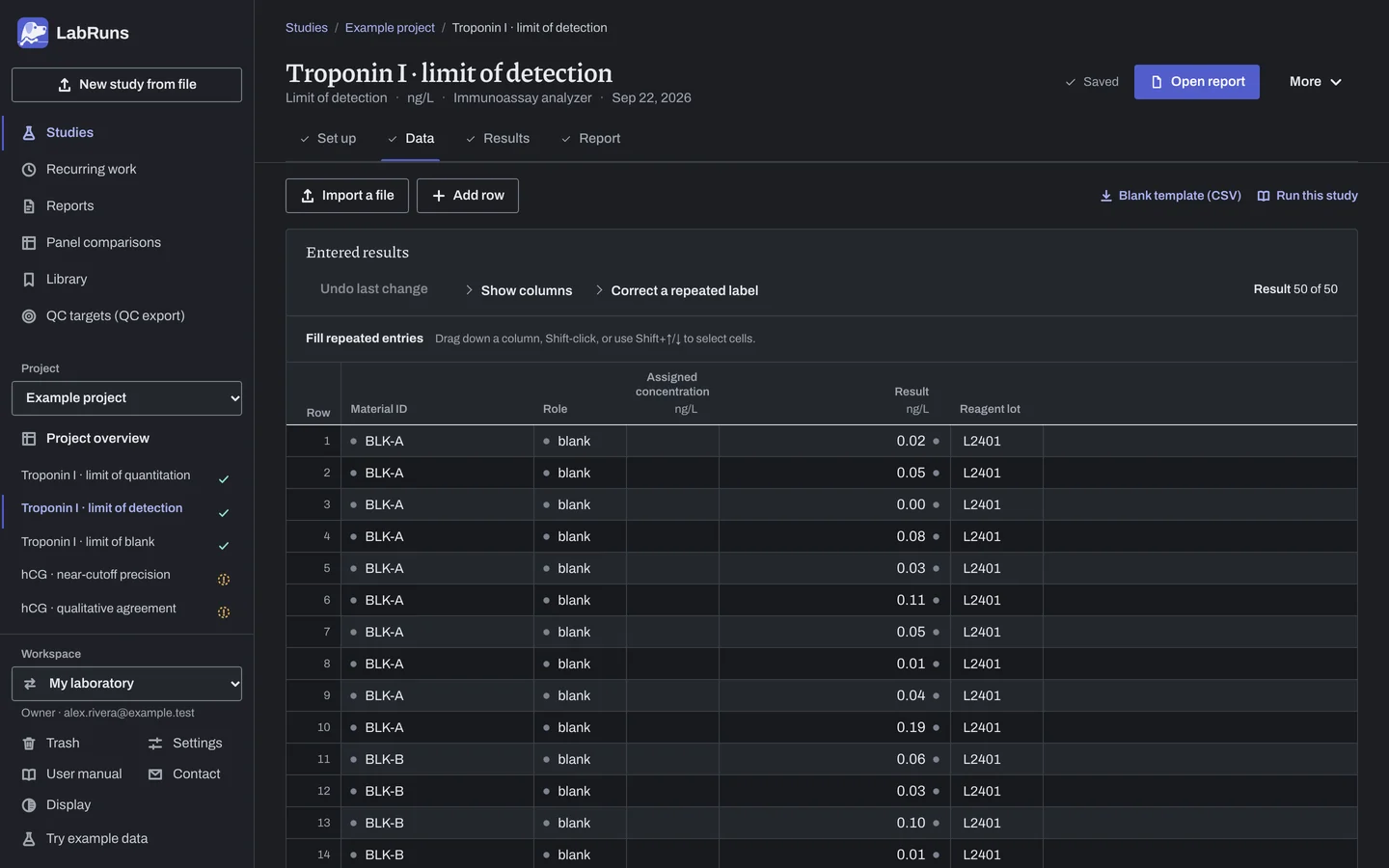Switch to the Set up tab
This screenshot has width=1389, height=868.
click(328, 139)
